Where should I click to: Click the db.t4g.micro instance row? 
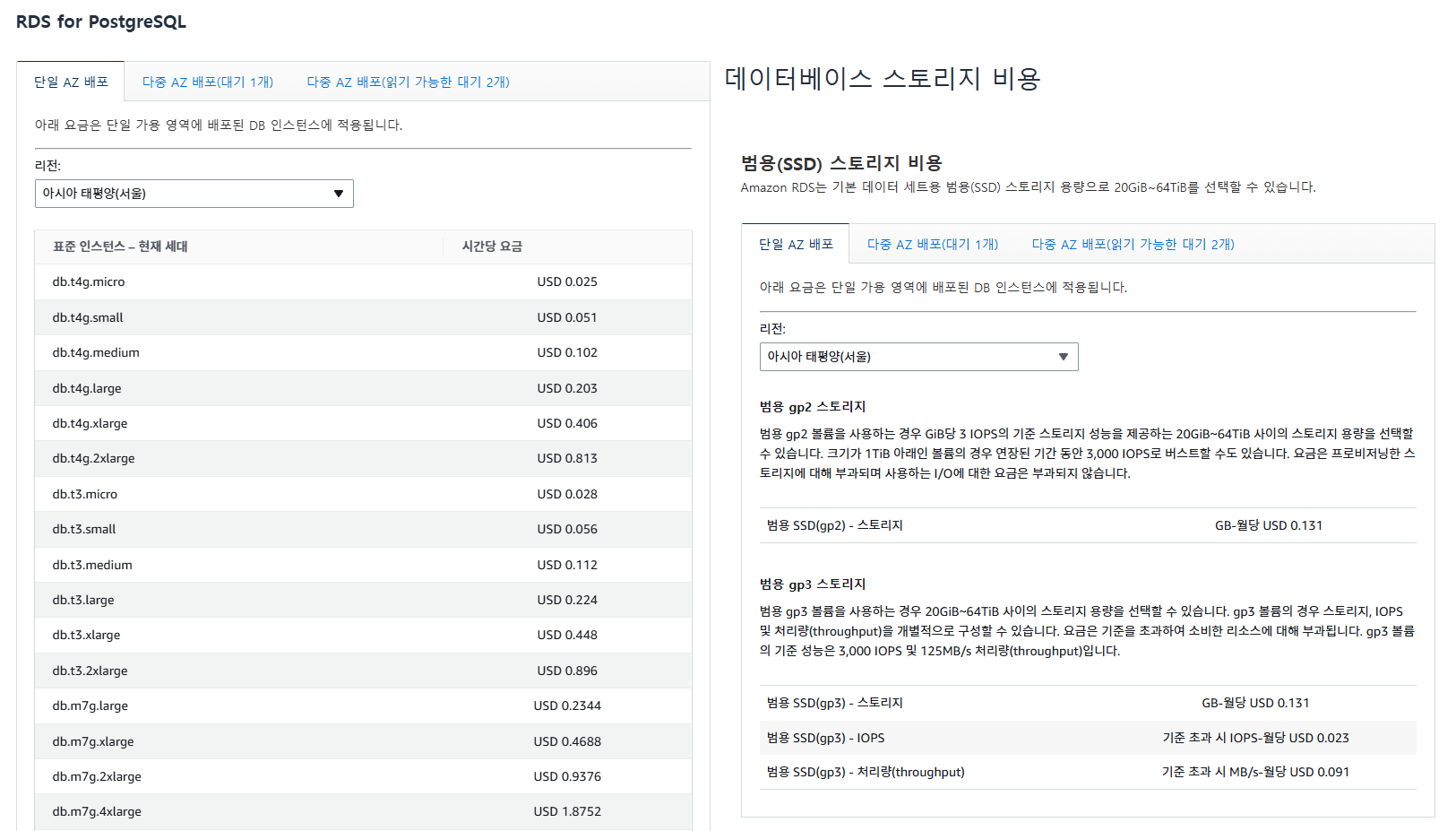click(x=363, y=281)
